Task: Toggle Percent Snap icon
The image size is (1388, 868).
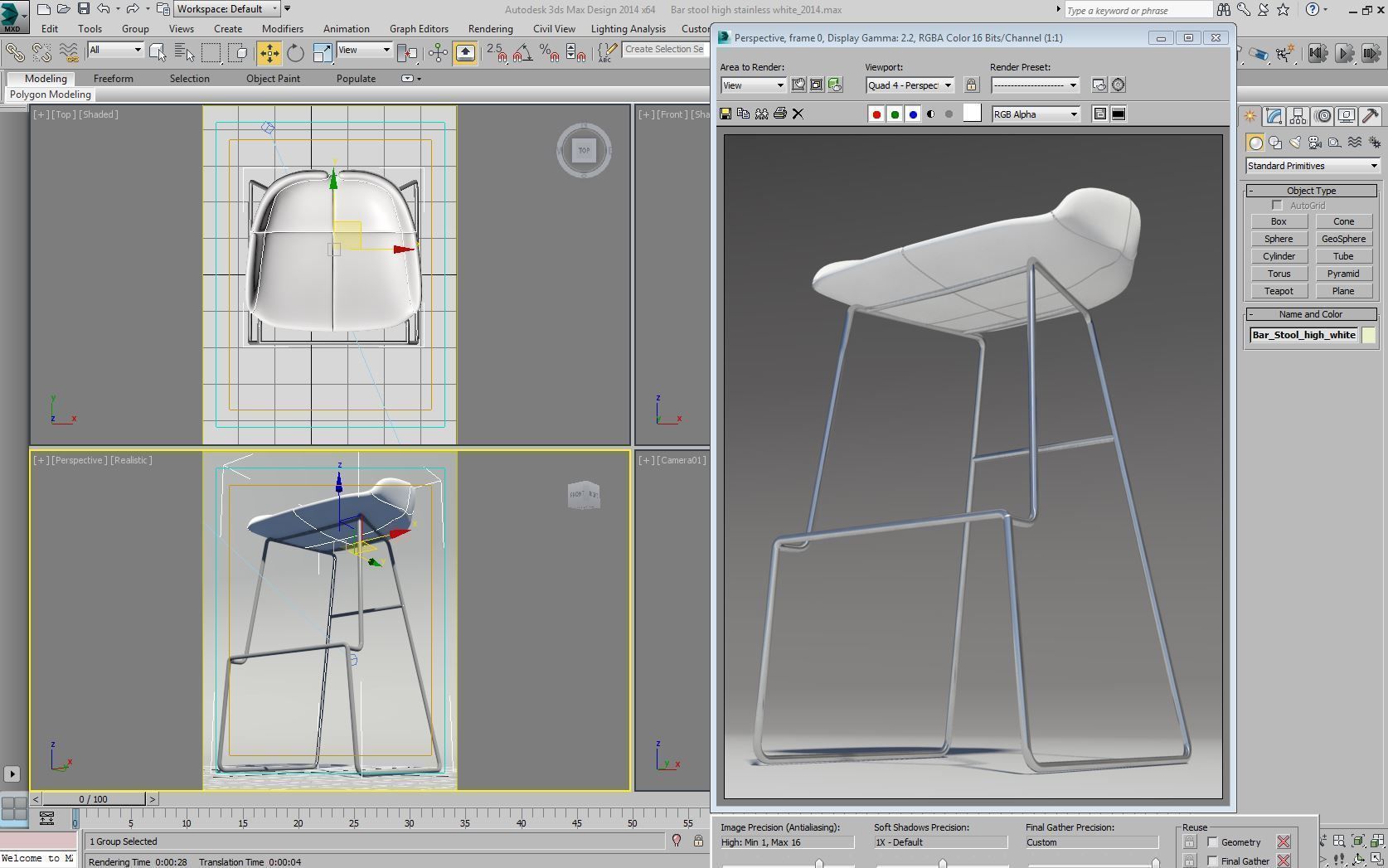Action: (x=549, y=53)
